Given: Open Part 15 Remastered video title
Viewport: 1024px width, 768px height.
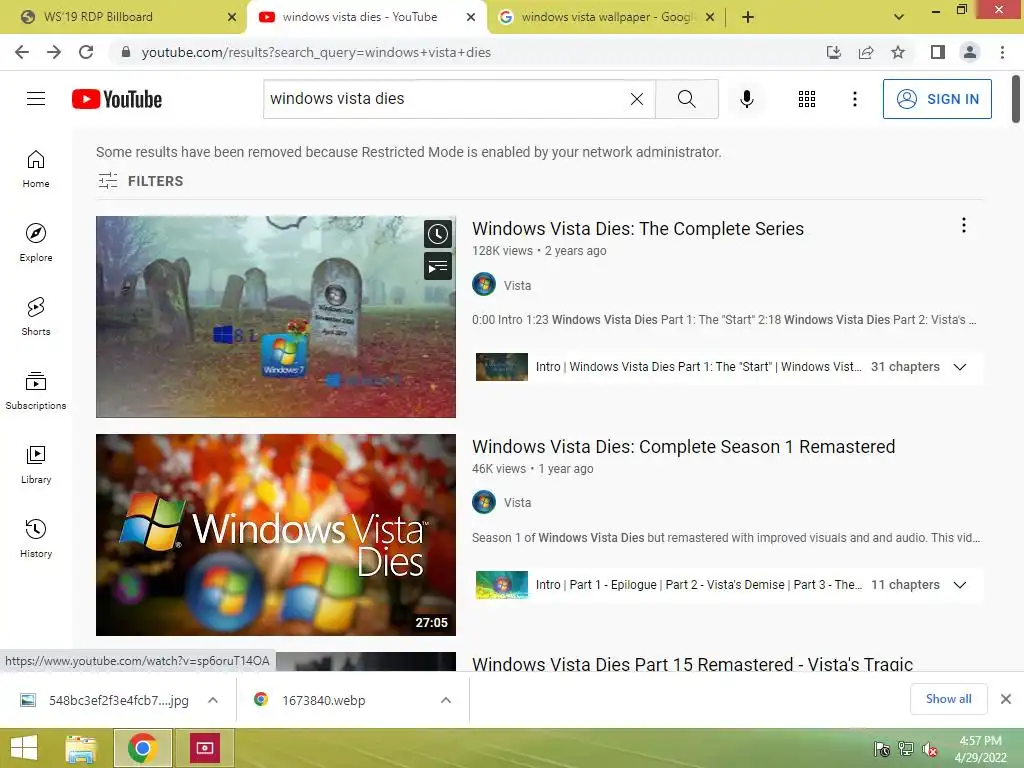Looking at the screenshot, I should [x=692, y=663].
